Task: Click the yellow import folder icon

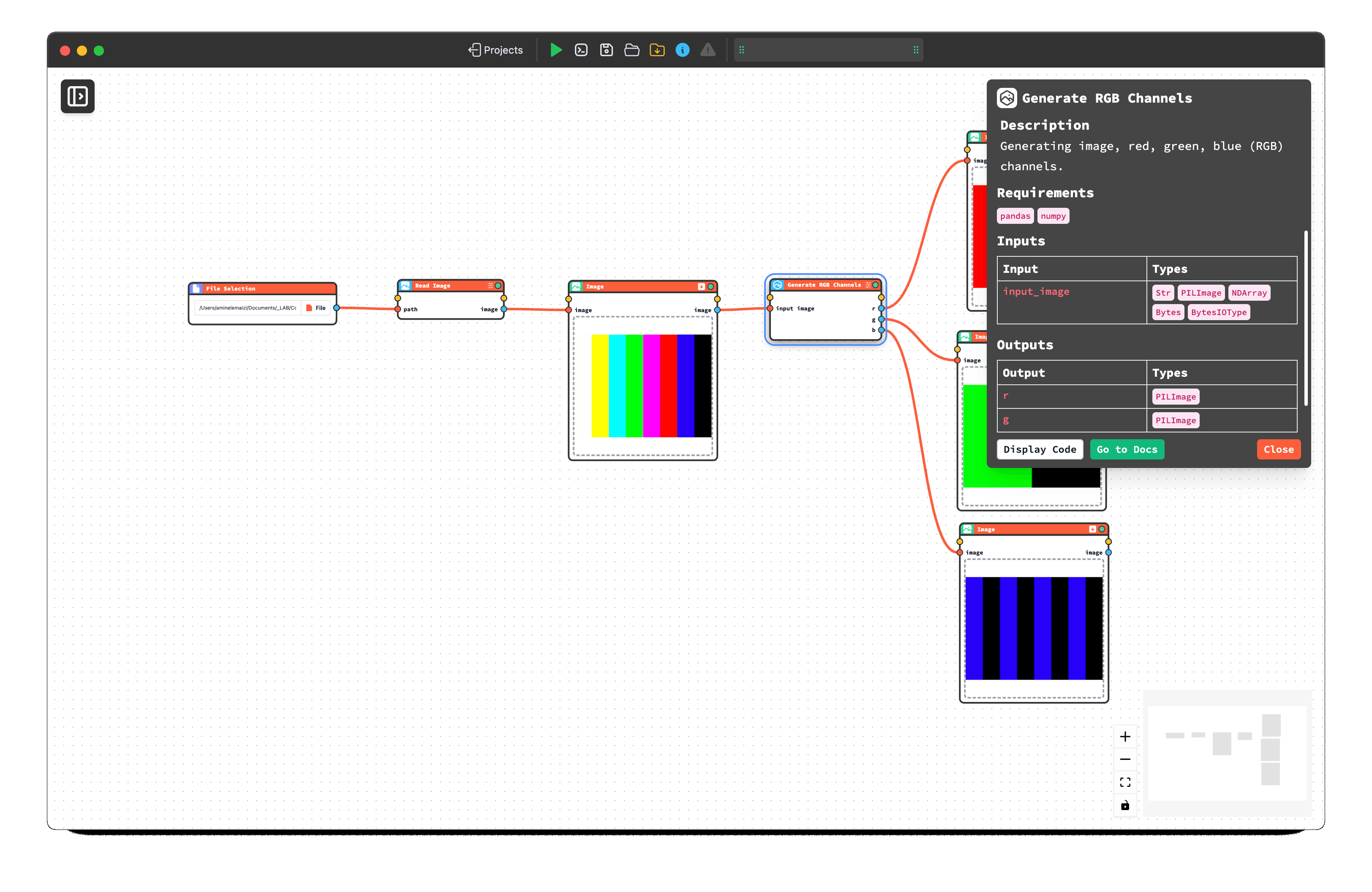Action: pos(657,50)
